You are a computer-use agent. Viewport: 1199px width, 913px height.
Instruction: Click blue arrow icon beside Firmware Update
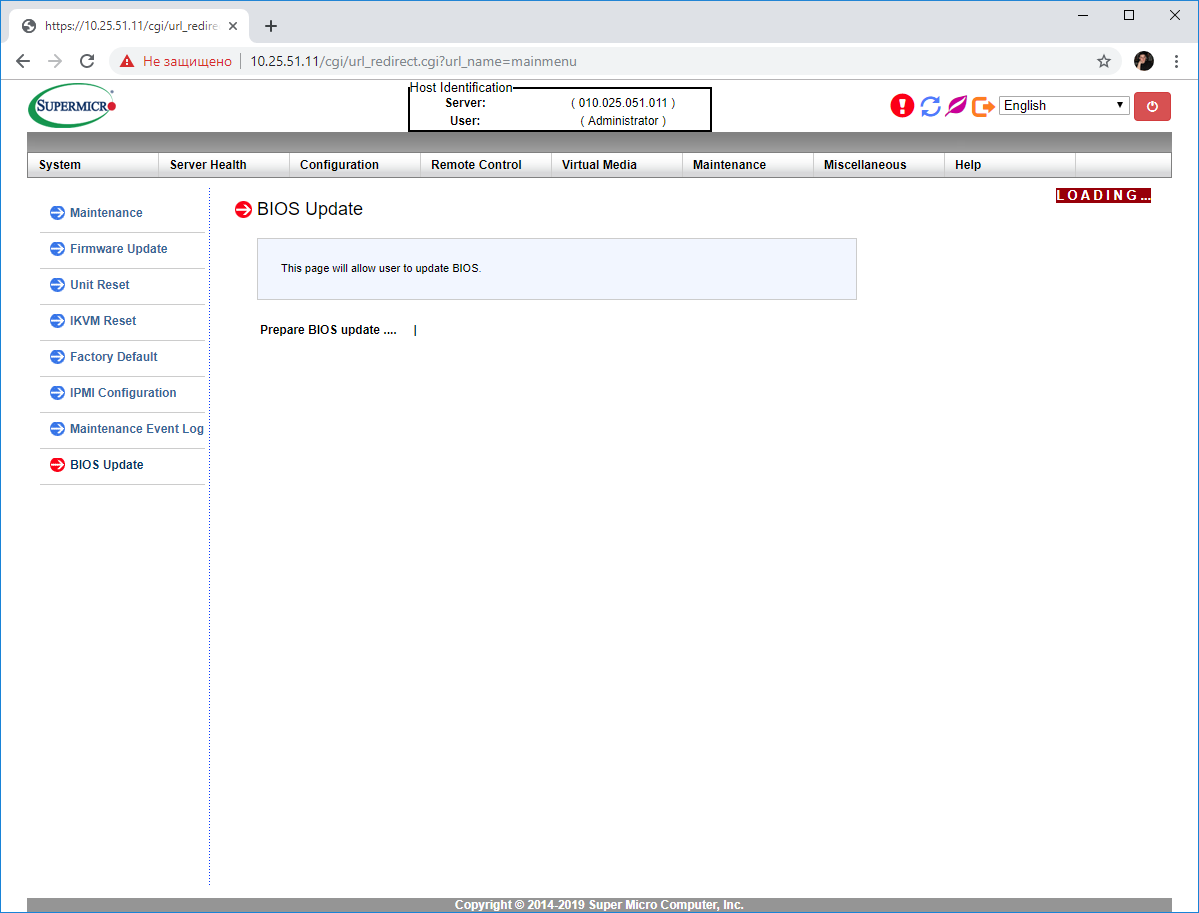pyautogui.click(x=57, y=249)
